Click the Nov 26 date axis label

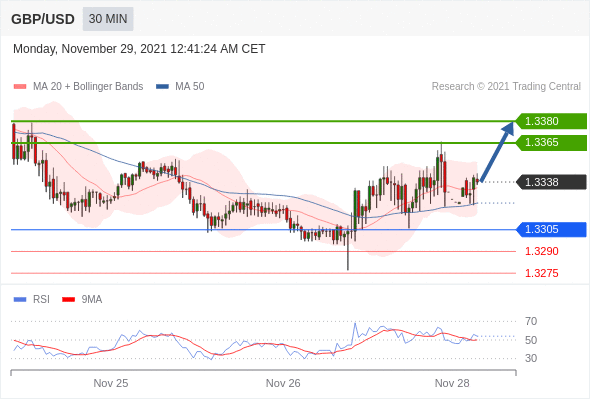coord(283,383)
